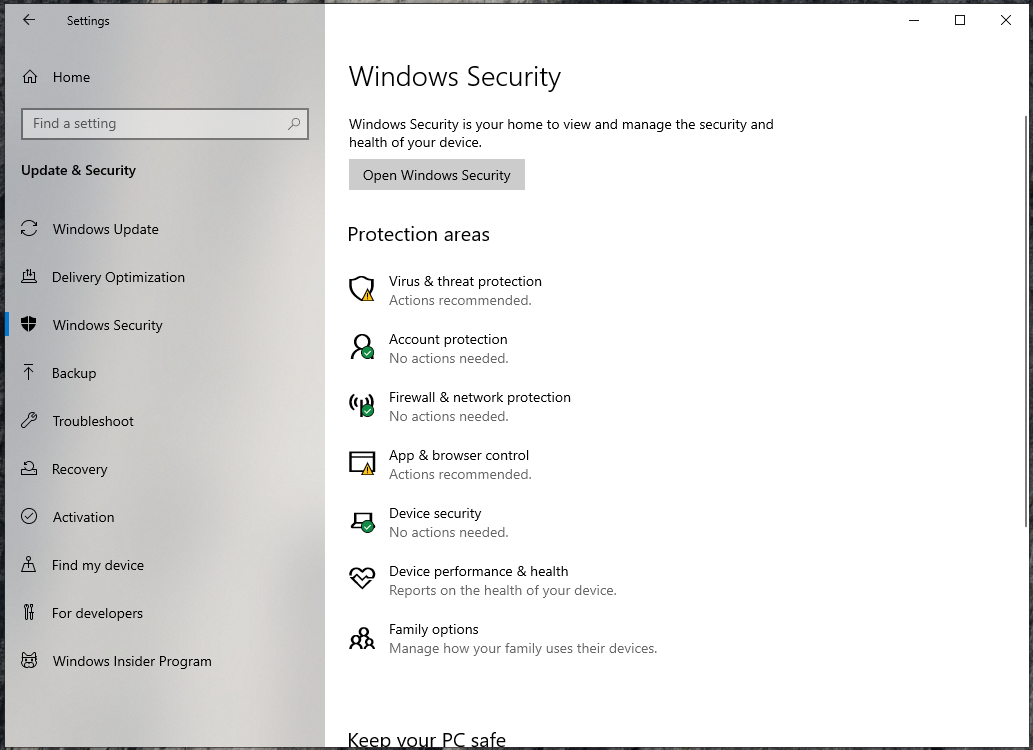Select the Delivery Optimization icon
1033x750 pixels.
pyautogui.click(x=29, y=277)
